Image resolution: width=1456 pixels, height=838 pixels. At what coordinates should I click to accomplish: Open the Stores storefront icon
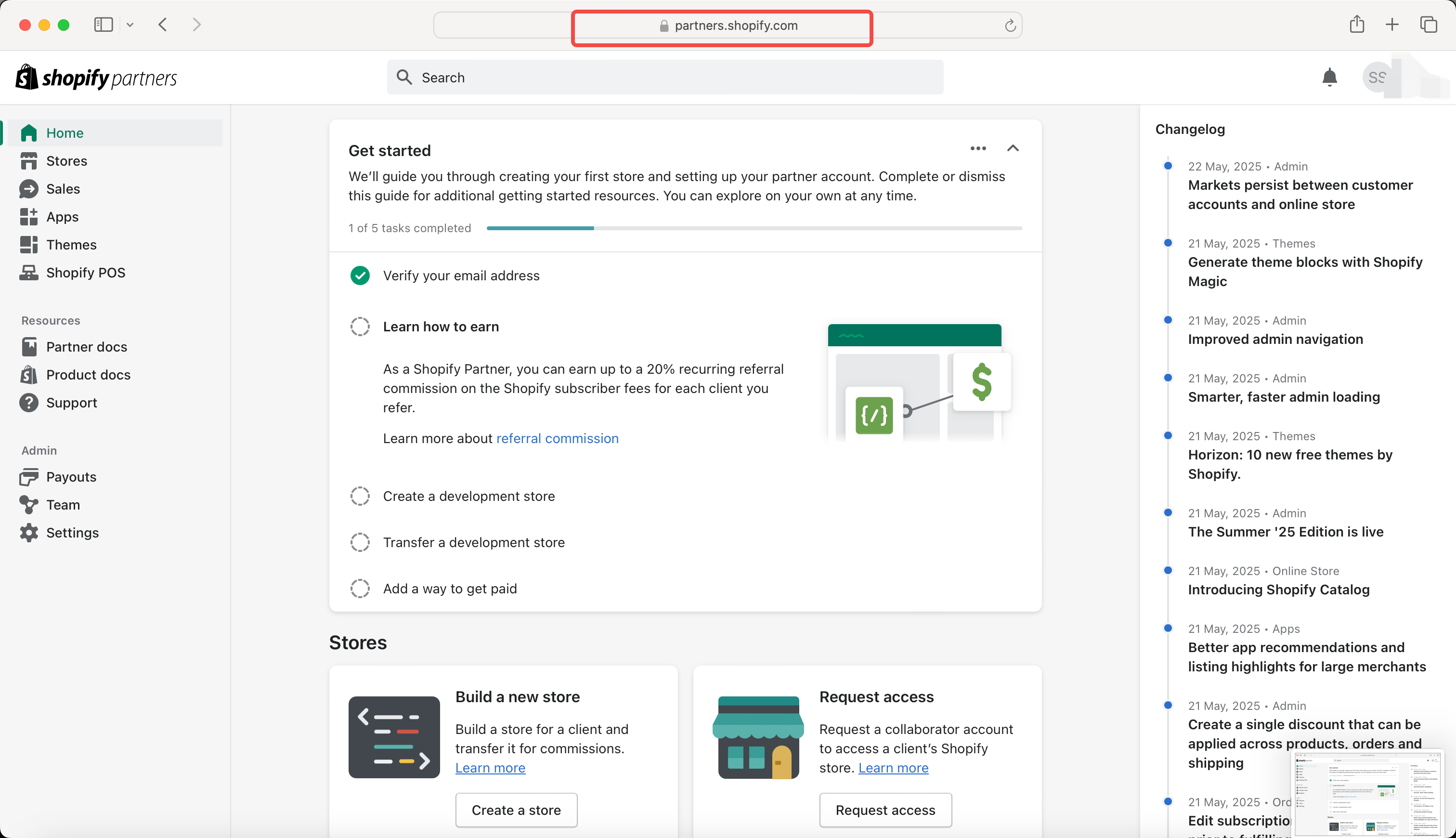tap(29, 161)
